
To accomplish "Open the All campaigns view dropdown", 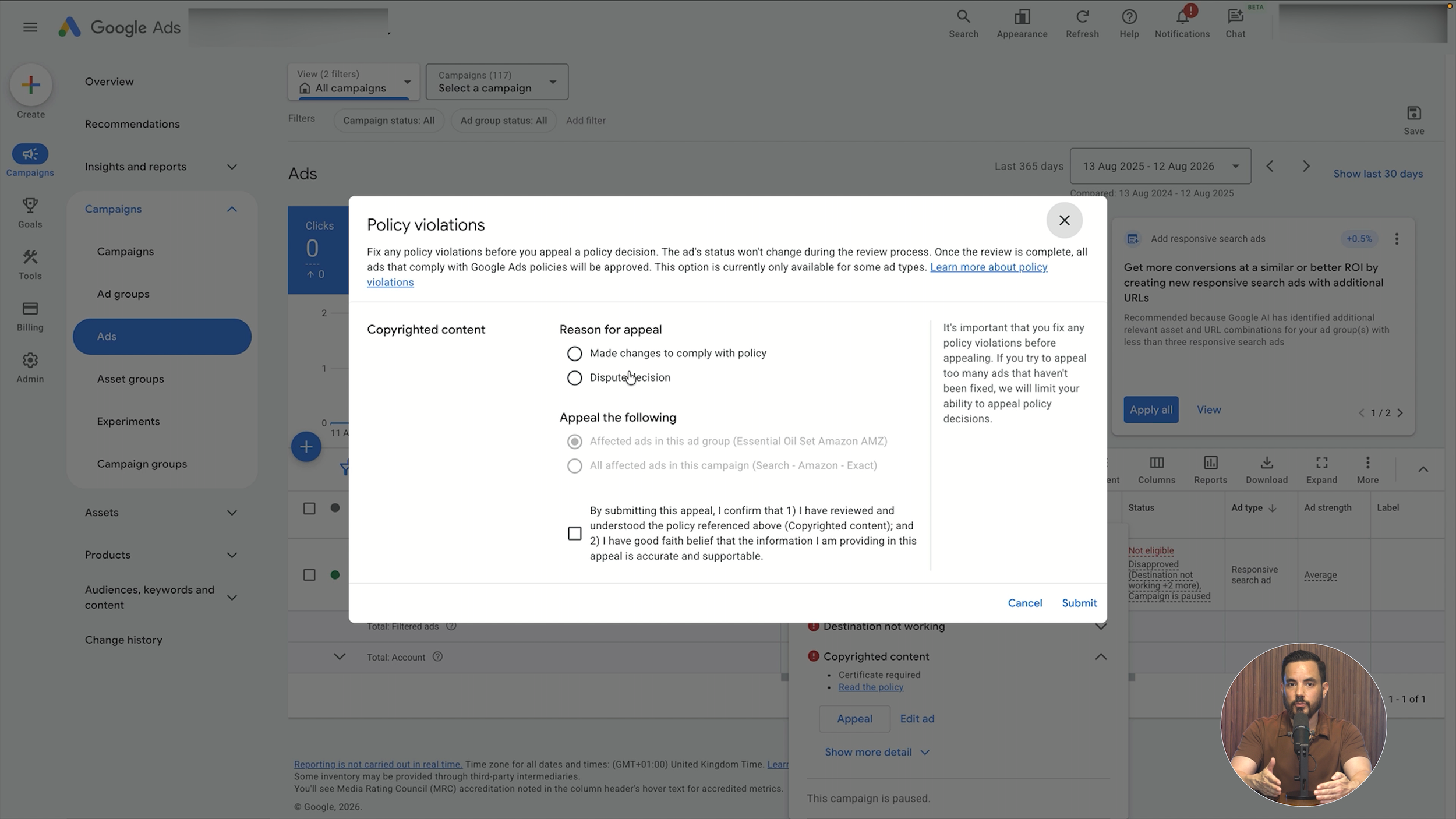I will 354,82.
